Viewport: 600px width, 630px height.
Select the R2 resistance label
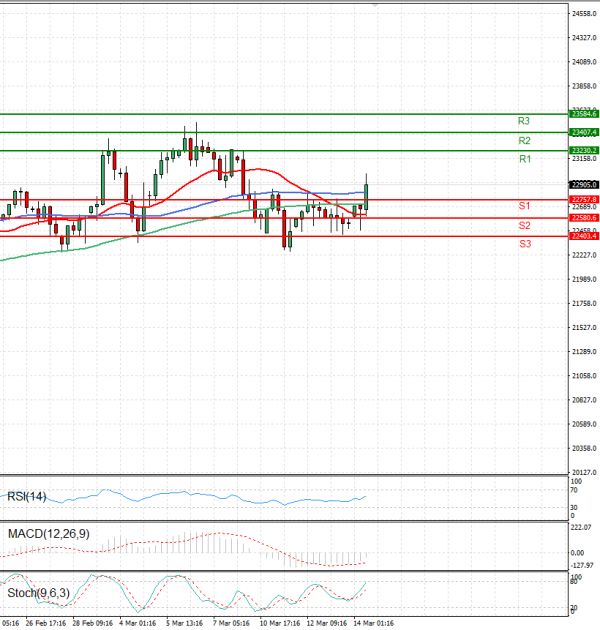(523, 141)
